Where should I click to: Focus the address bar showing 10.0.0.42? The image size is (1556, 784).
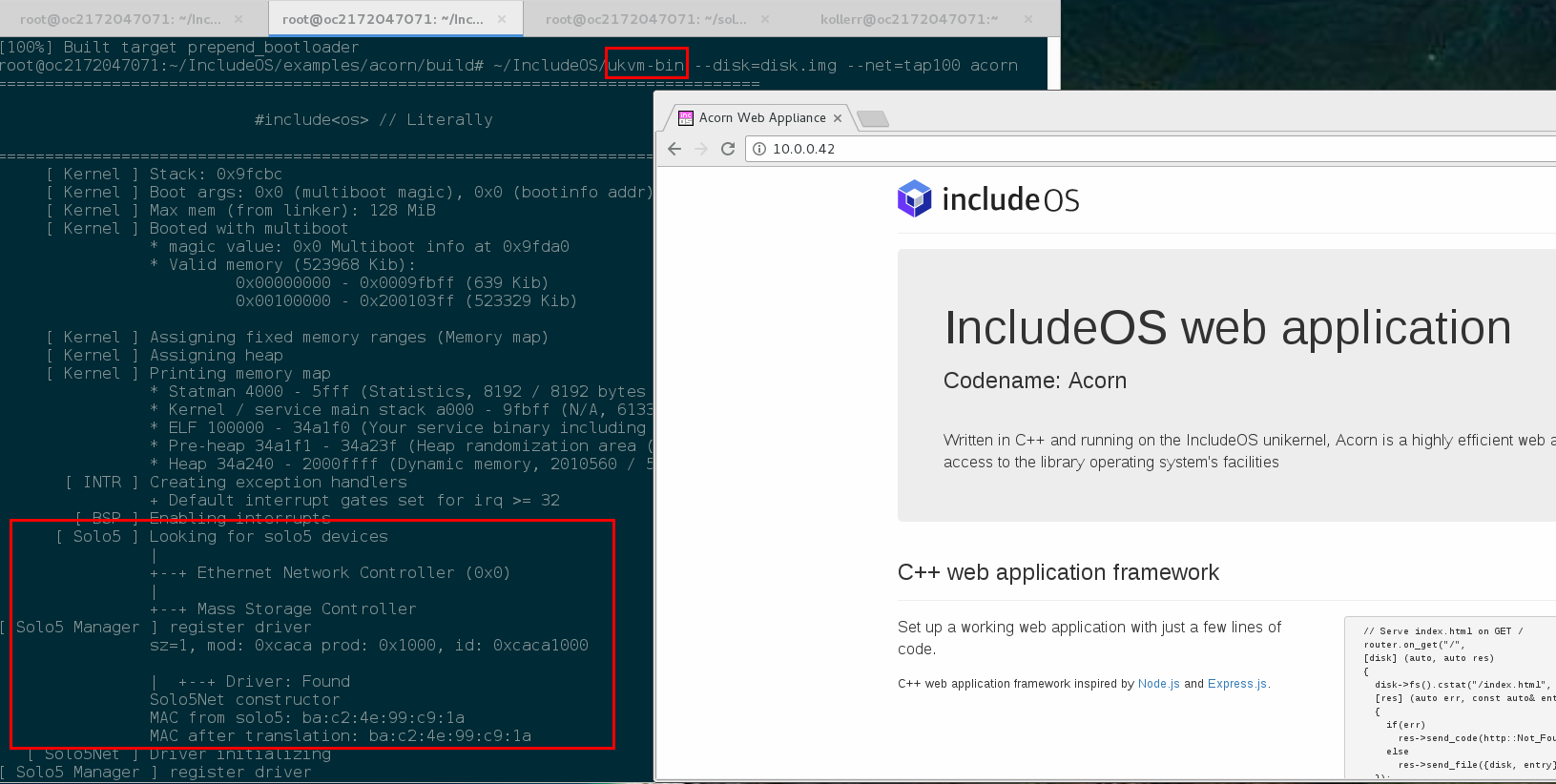(x=1150, y=149)
